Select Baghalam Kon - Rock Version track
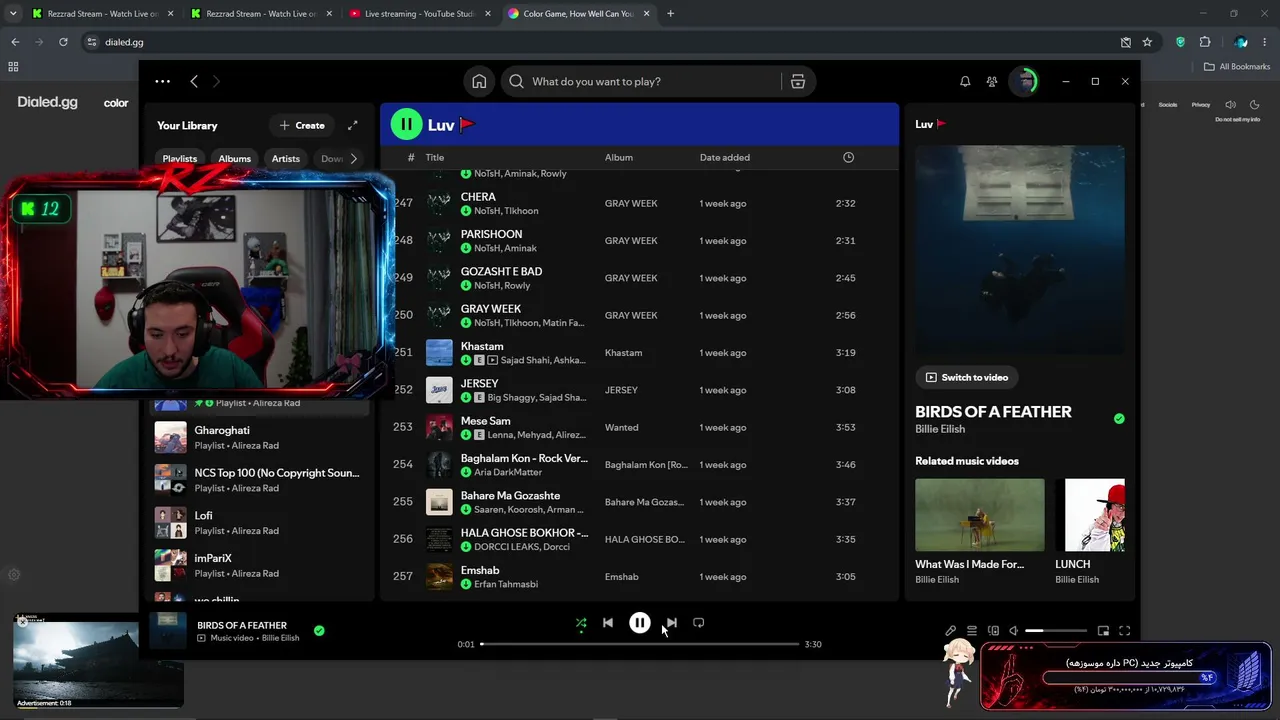 pos(524,458)
